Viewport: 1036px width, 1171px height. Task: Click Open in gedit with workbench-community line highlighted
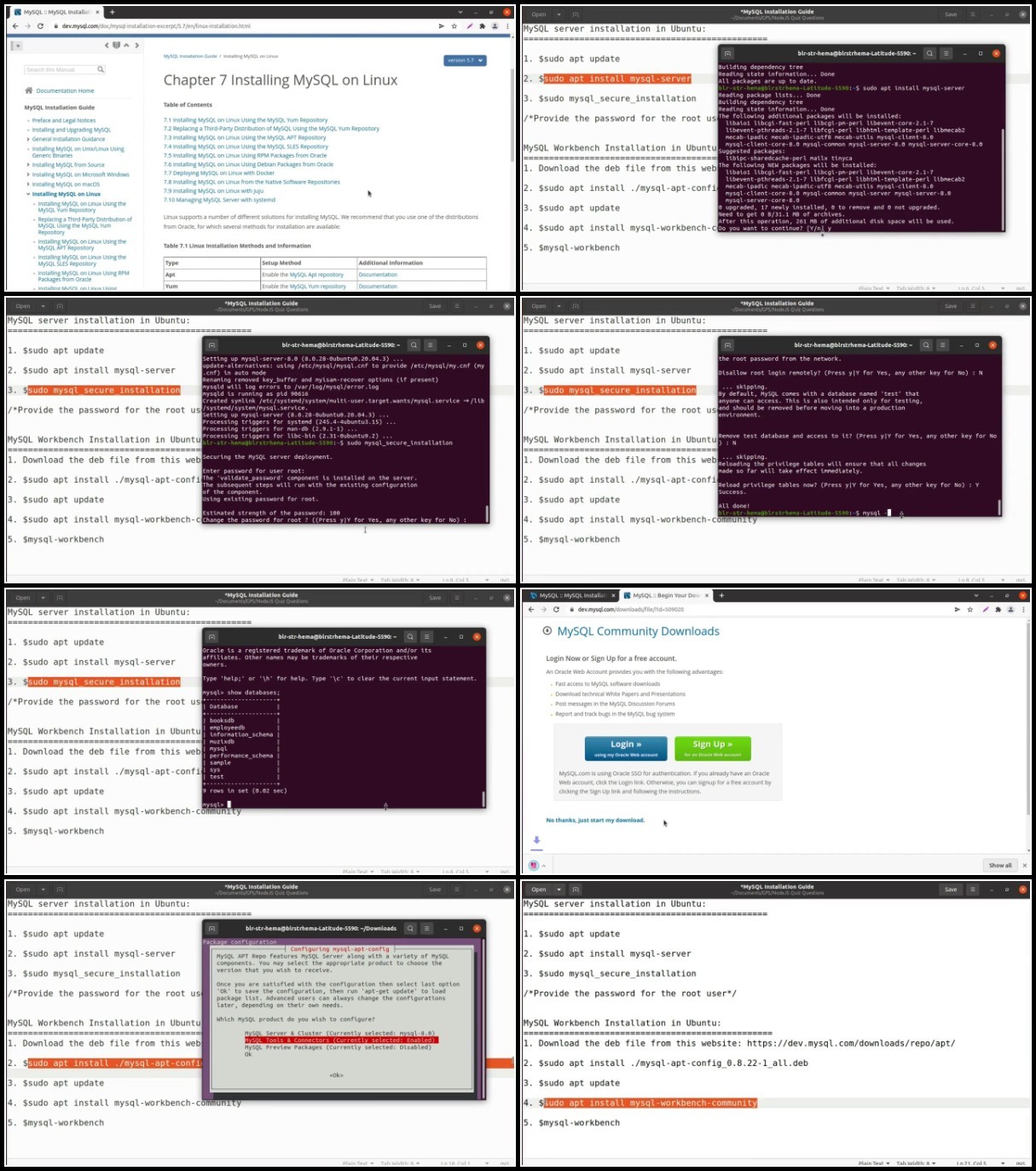(539, 889)
